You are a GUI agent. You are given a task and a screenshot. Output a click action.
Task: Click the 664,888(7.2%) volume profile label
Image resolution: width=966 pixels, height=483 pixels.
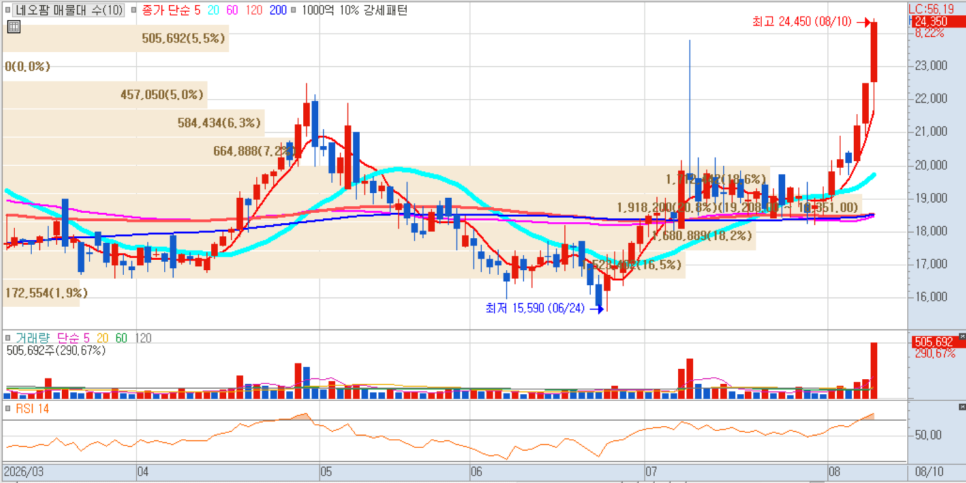(x=256, y=151)
